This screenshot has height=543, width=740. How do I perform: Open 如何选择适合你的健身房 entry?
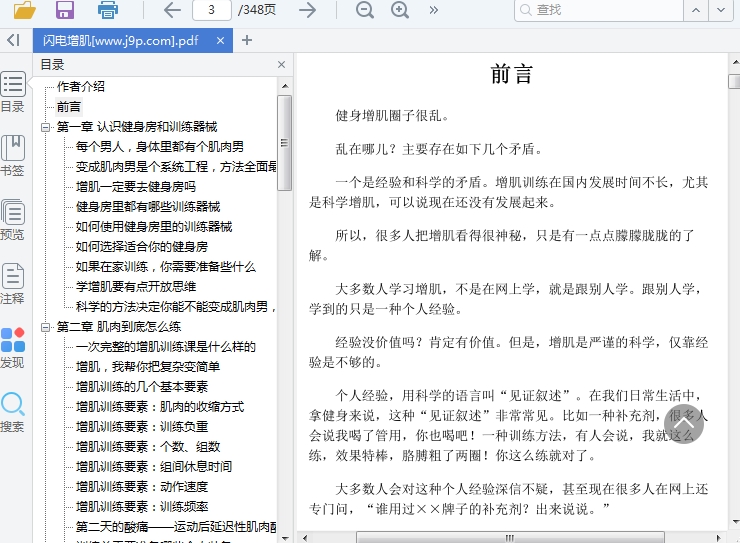click(142, 247)
